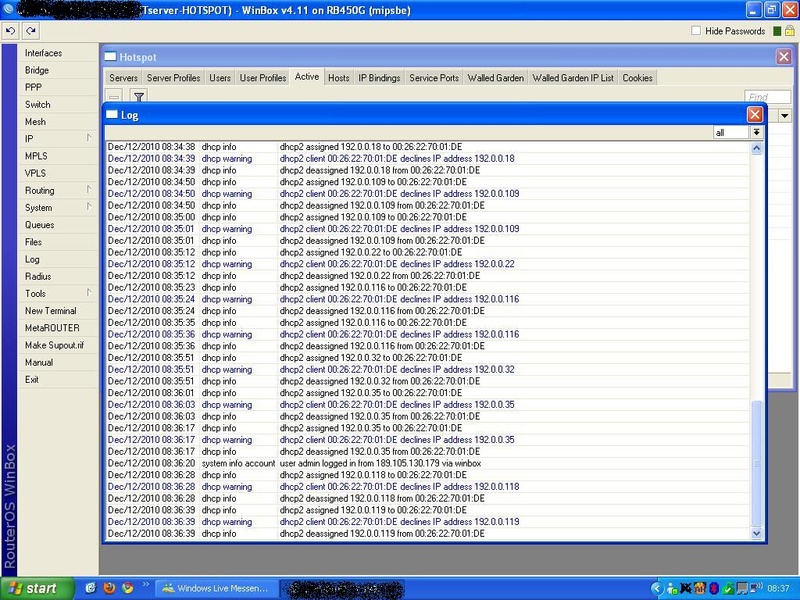800x600 pixels.
Task: Expand quick launch overflow chevron
Action: [x=145, y=585]
